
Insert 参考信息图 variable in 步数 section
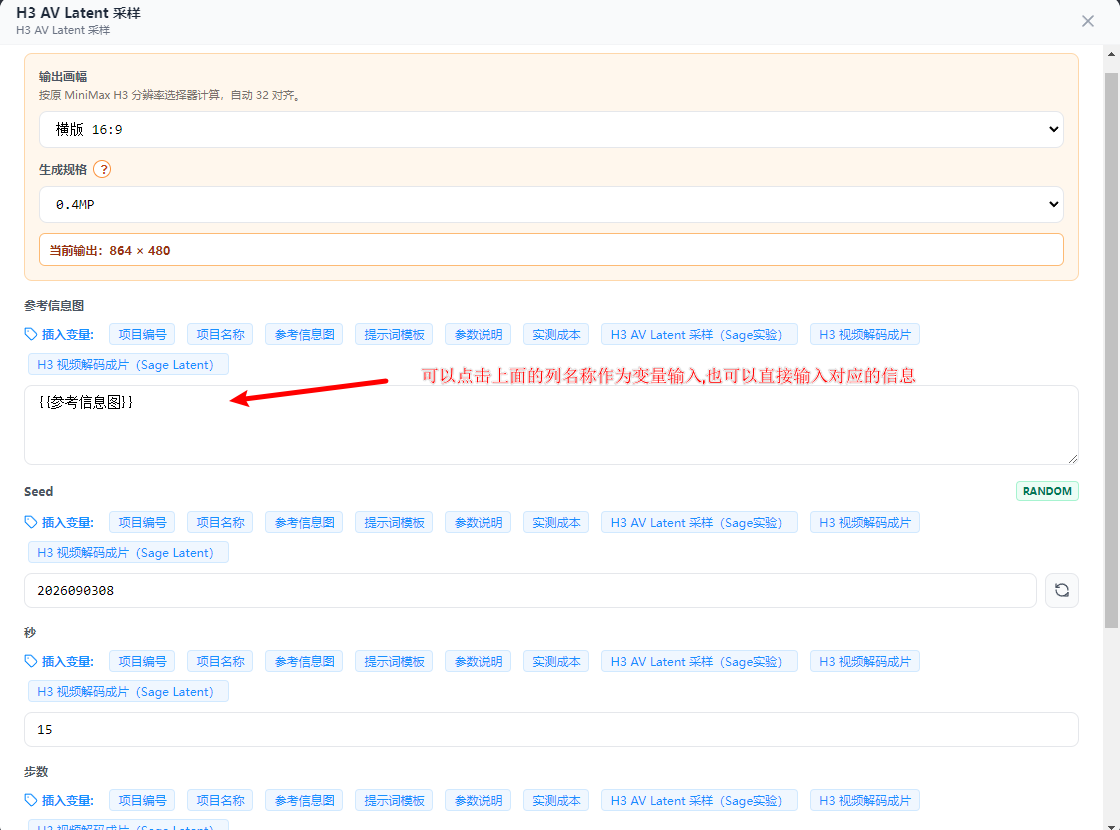point(304,800)
